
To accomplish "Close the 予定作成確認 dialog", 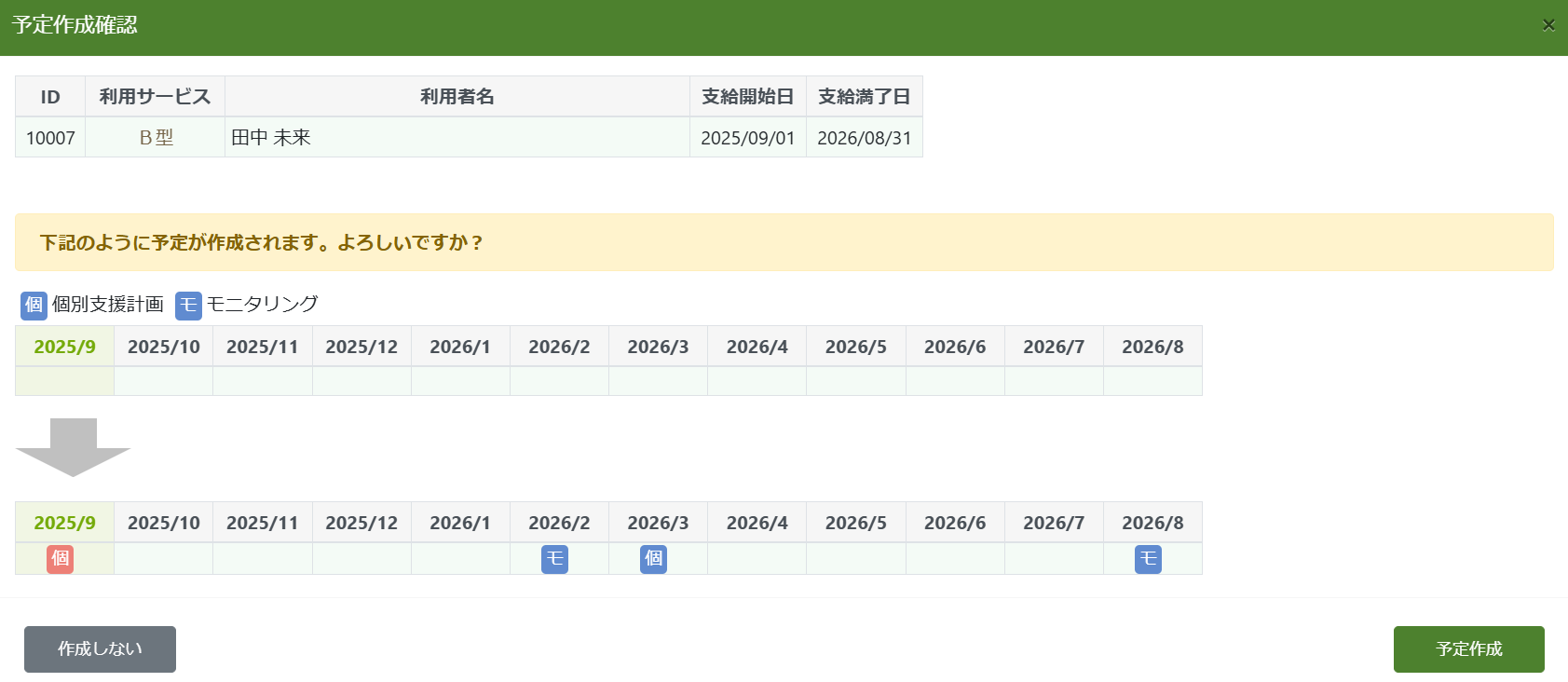I will click(x=1548, y=25).
